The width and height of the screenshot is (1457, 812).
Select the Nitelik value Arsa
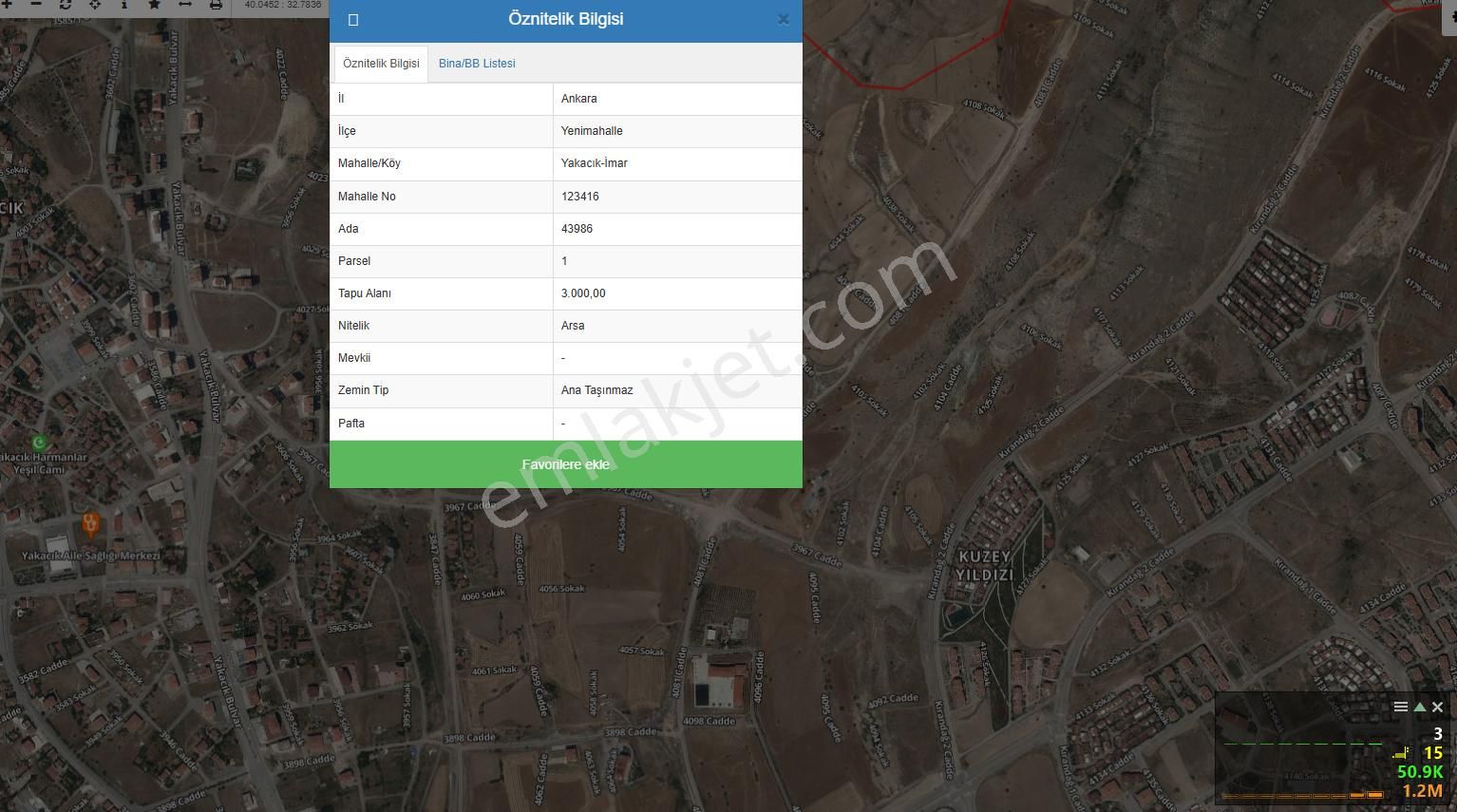pos(677,326)
